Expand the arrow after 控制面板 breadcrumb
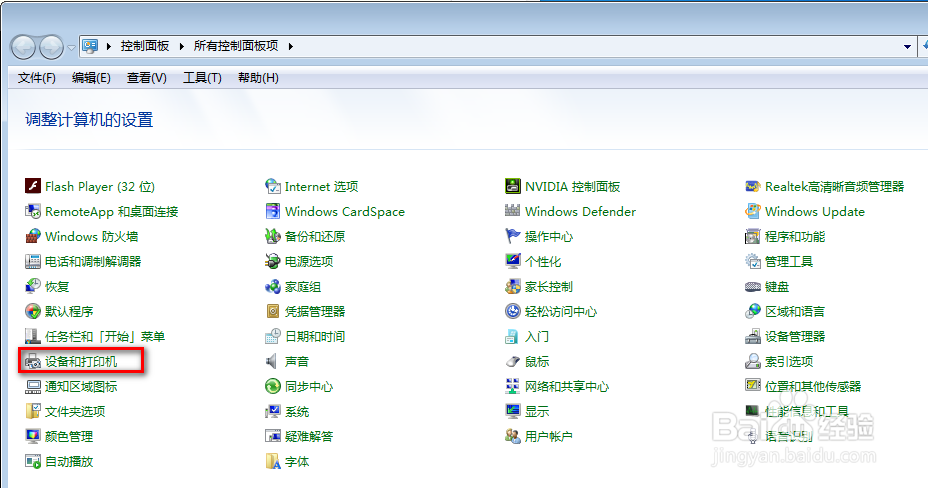Screen dimensions: 928x488 (x=181, y=46)
